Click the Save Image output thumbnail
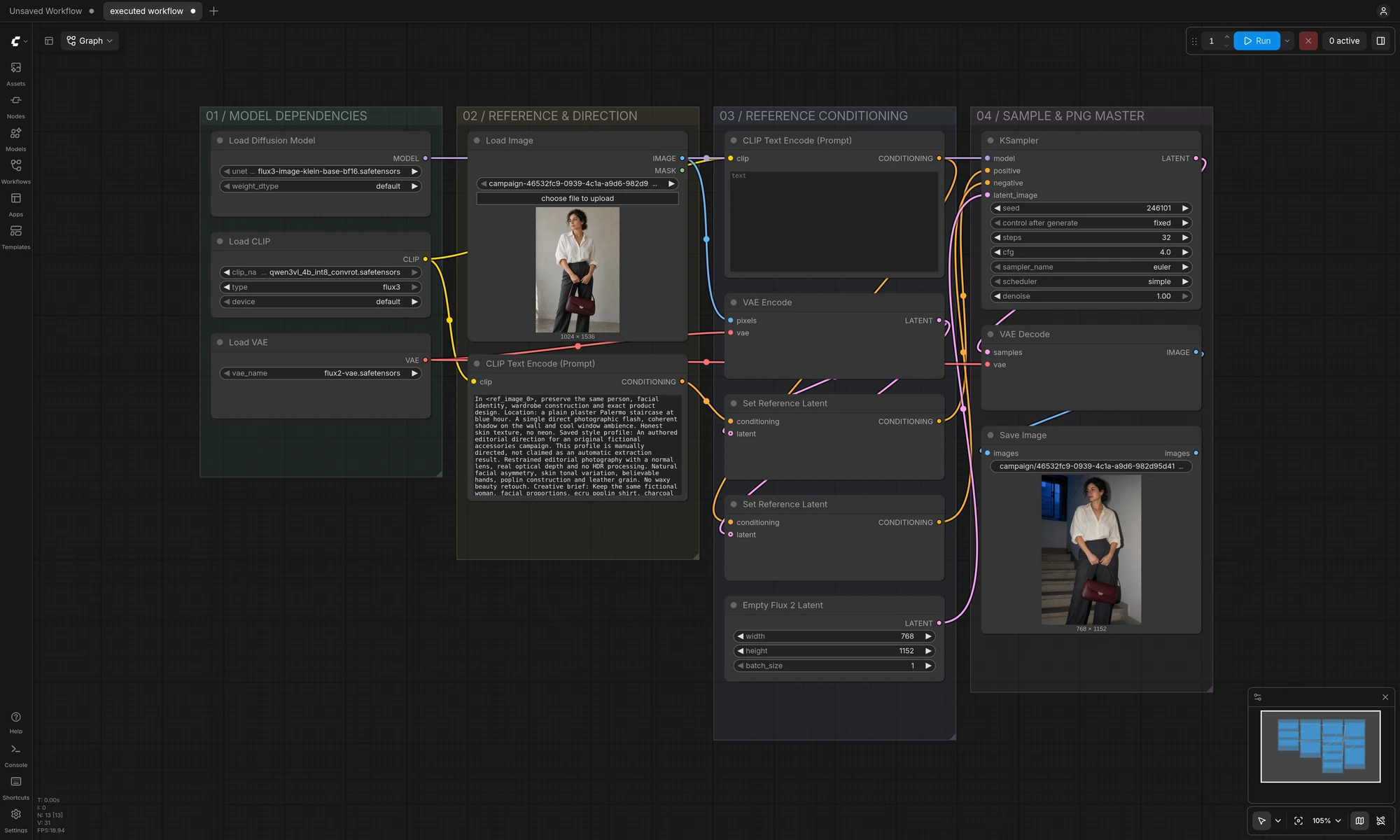This screenshot has height=840, width=1400. click(x=1091, y=549)
